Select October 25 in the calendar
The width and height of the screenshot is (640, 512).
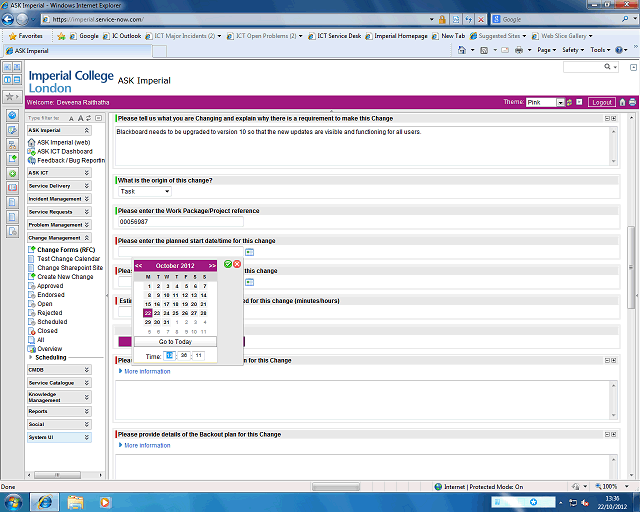point(176,313)
